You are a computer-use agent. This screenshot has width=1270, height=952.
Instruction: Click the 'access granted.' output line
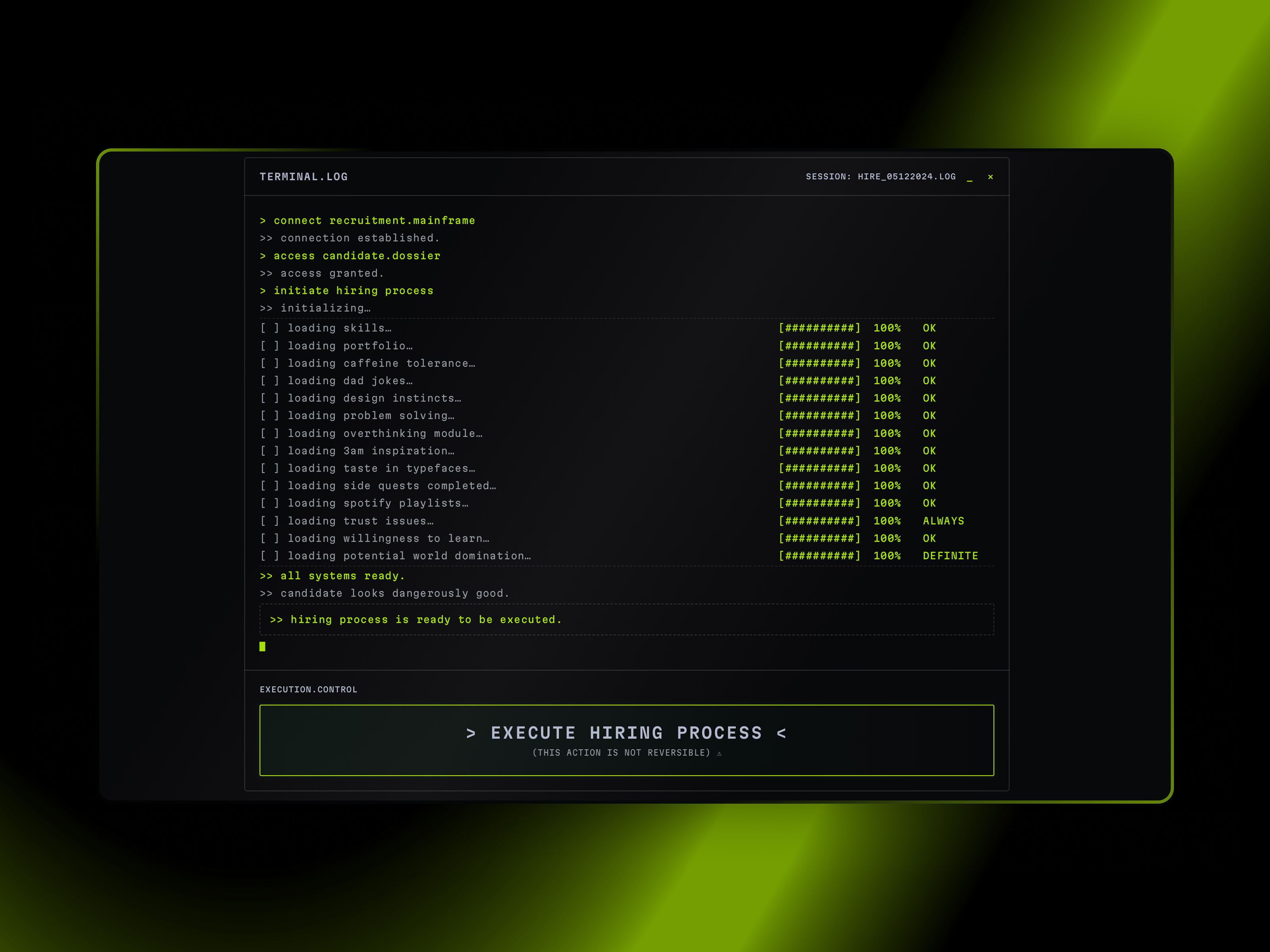click(321, 274)
